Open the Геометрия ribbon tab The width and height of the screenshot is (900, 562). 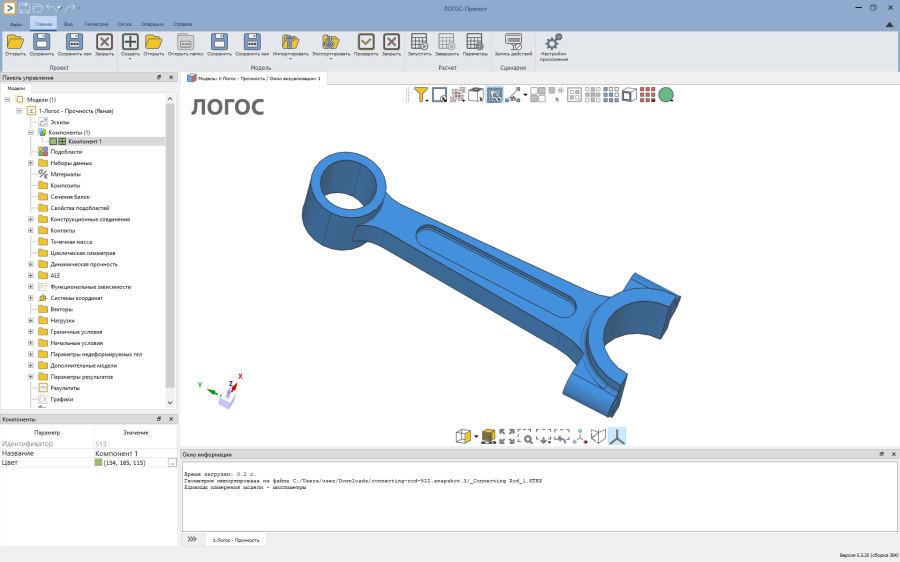coord(96,24)
